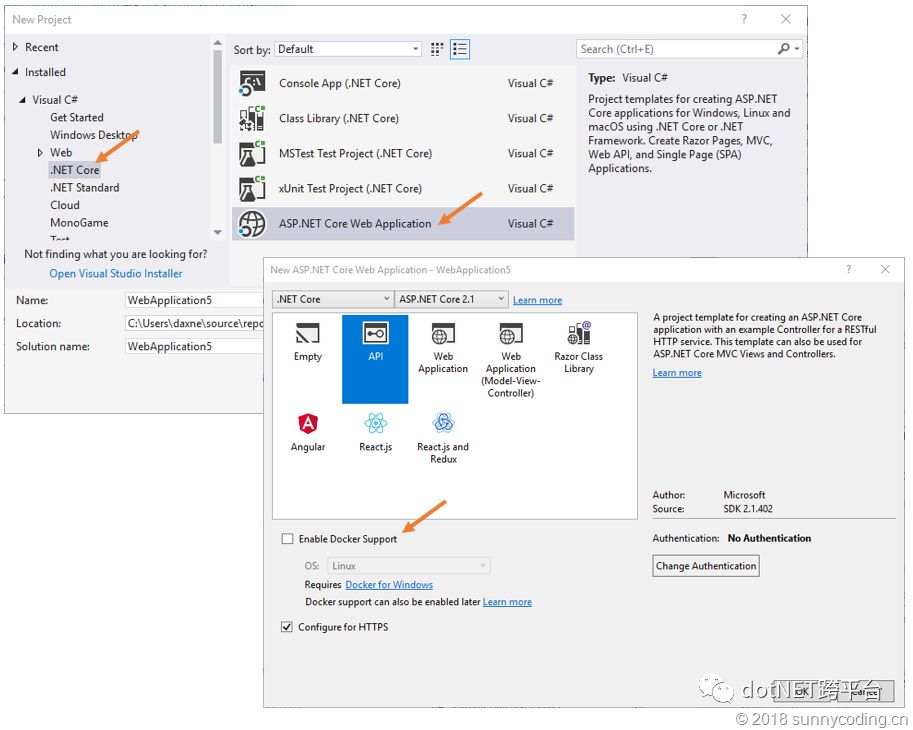Close the New ASP.NET Core dialog
Viewport: 913px width, 730px height.
click(885, 269)
